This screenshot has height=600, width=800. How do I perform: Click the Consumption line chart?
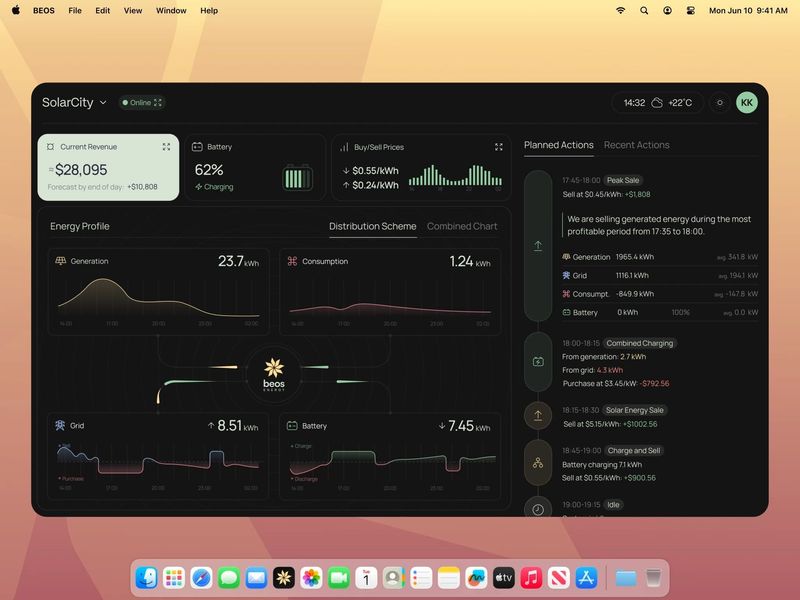coord(390,308)
